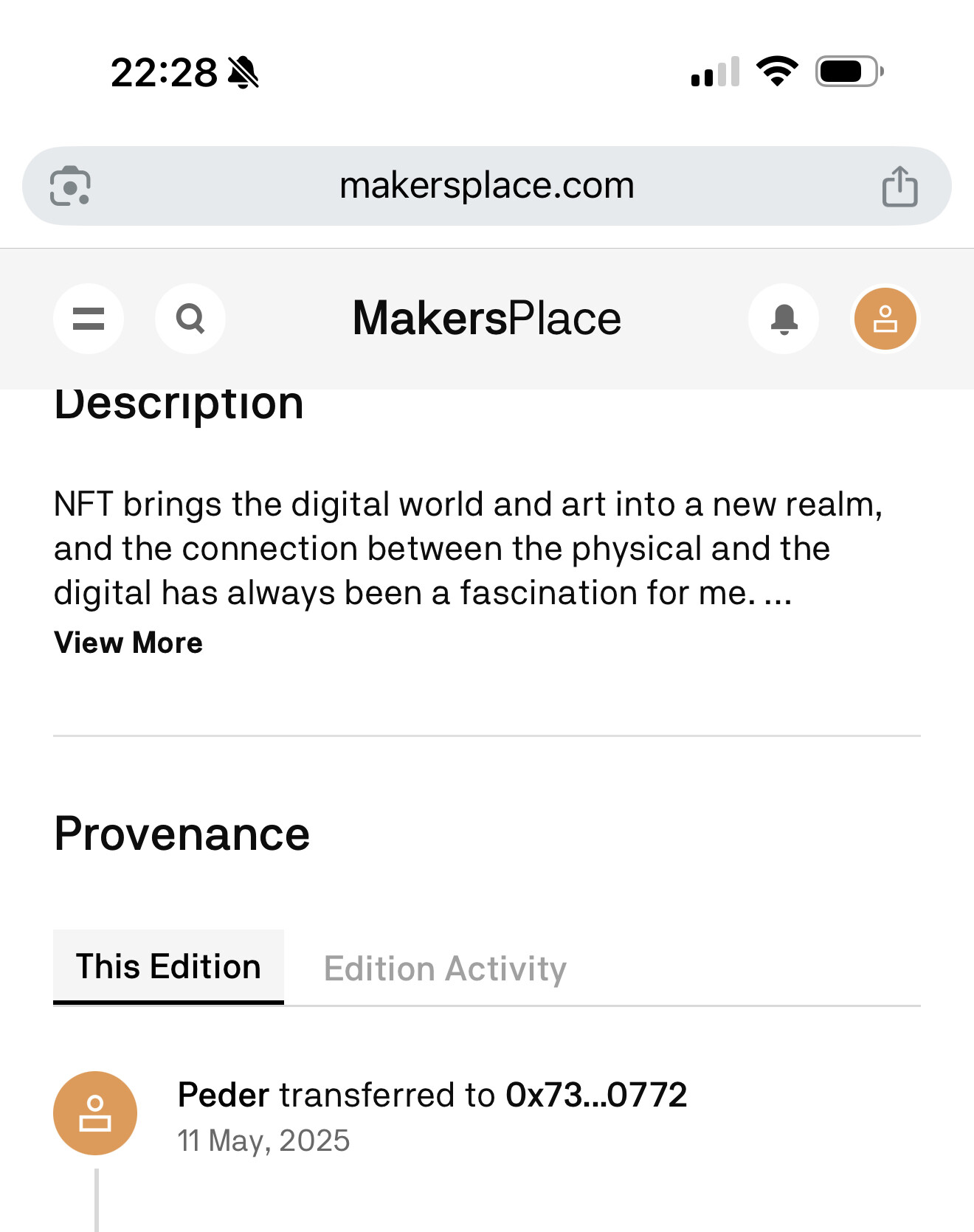Viewport: 974px width, 1232px height.
Task: Open Peder's profile link
Action: click(x=224, y=1095)
